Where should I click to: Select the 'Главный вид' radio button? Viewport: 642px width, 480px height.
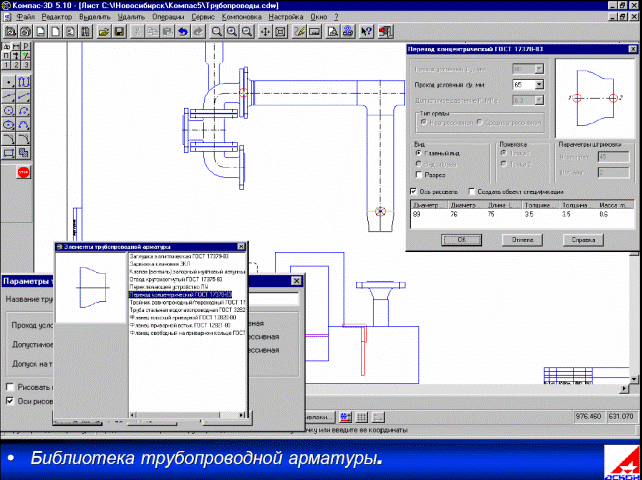[x=418, y=153]
